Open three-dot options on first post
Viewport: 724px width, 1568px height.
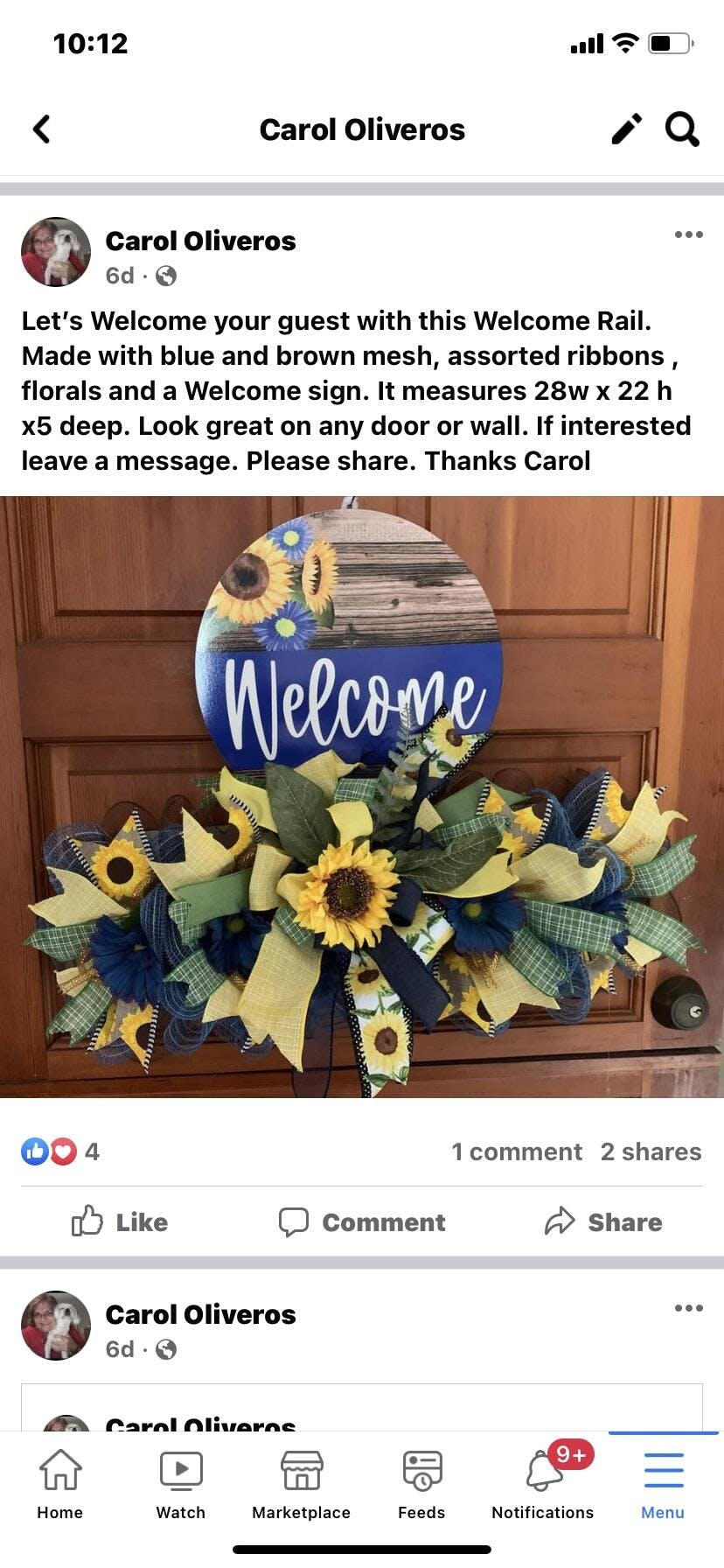pyautogui.click(x=689, y=234)
